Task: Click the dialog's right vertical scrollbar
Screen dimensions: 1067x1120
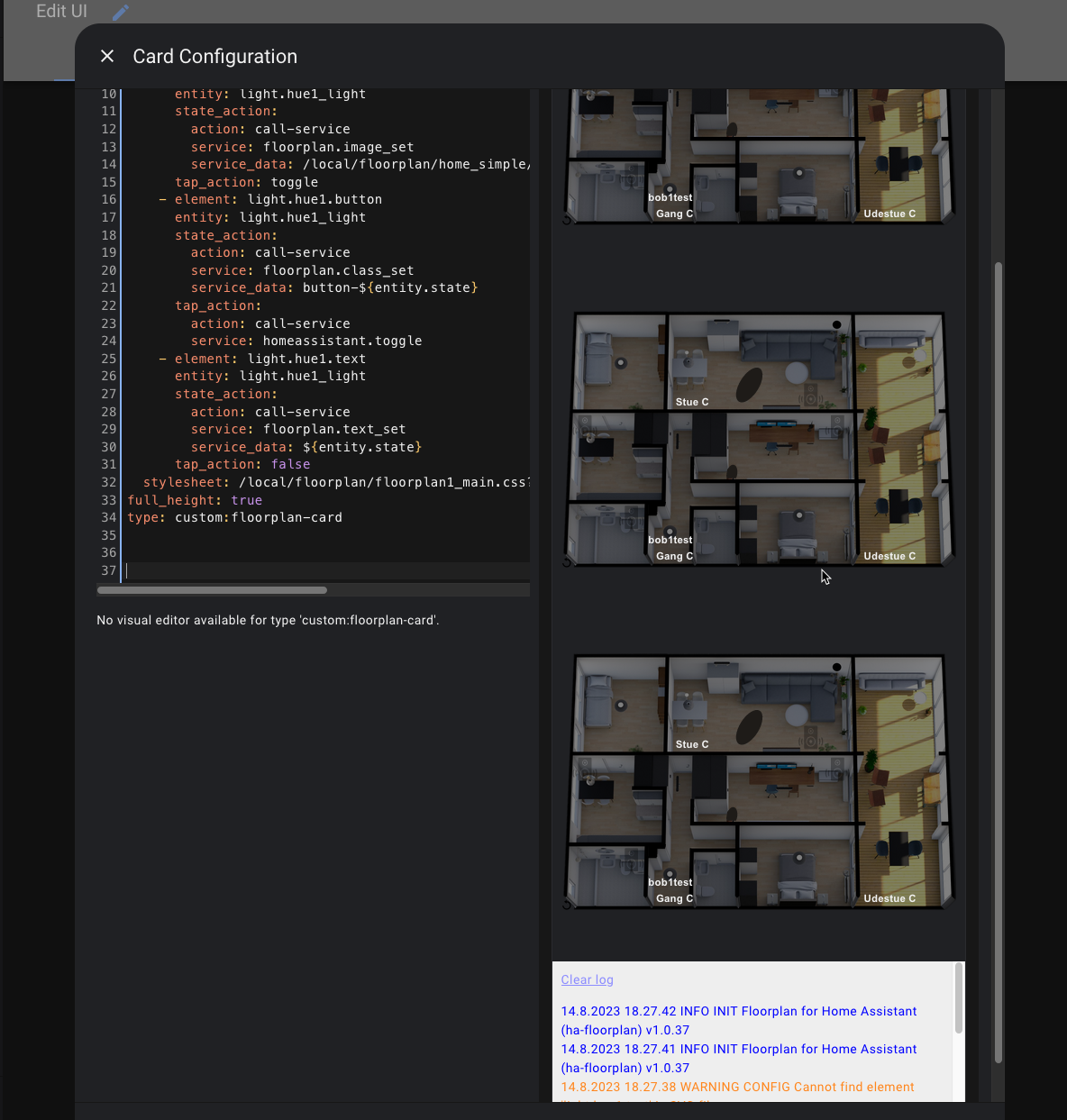Action: pyautogui.click(x=998, y=541)
